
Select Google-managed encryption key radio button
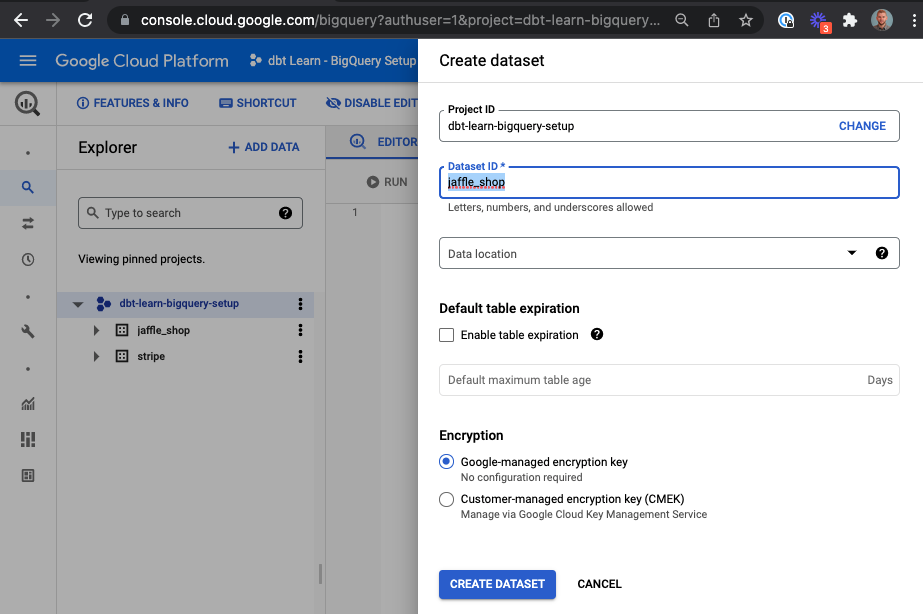446,461
